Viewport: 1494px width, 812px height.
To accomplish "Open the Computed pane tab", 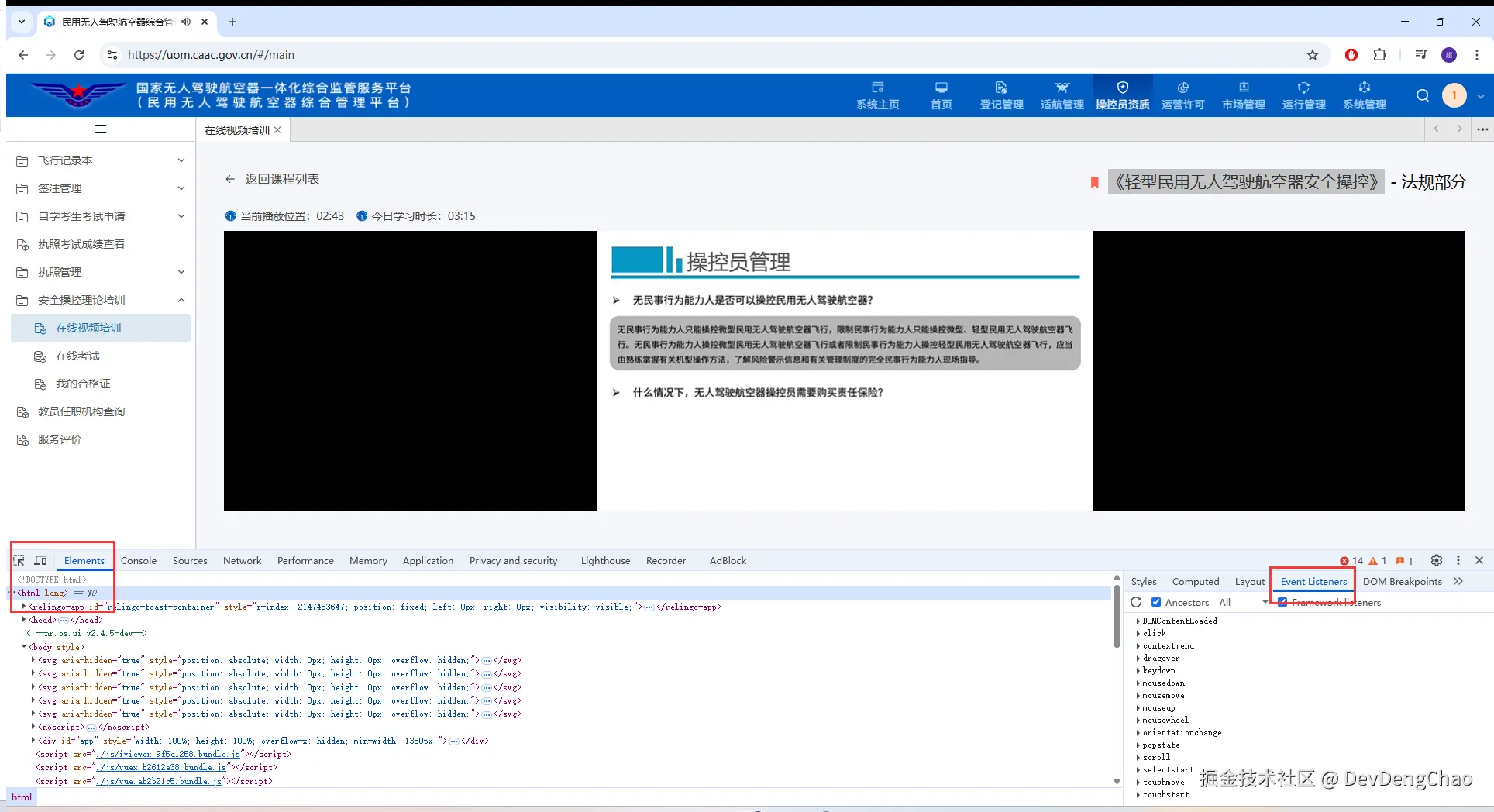I will click(1196, 581).
